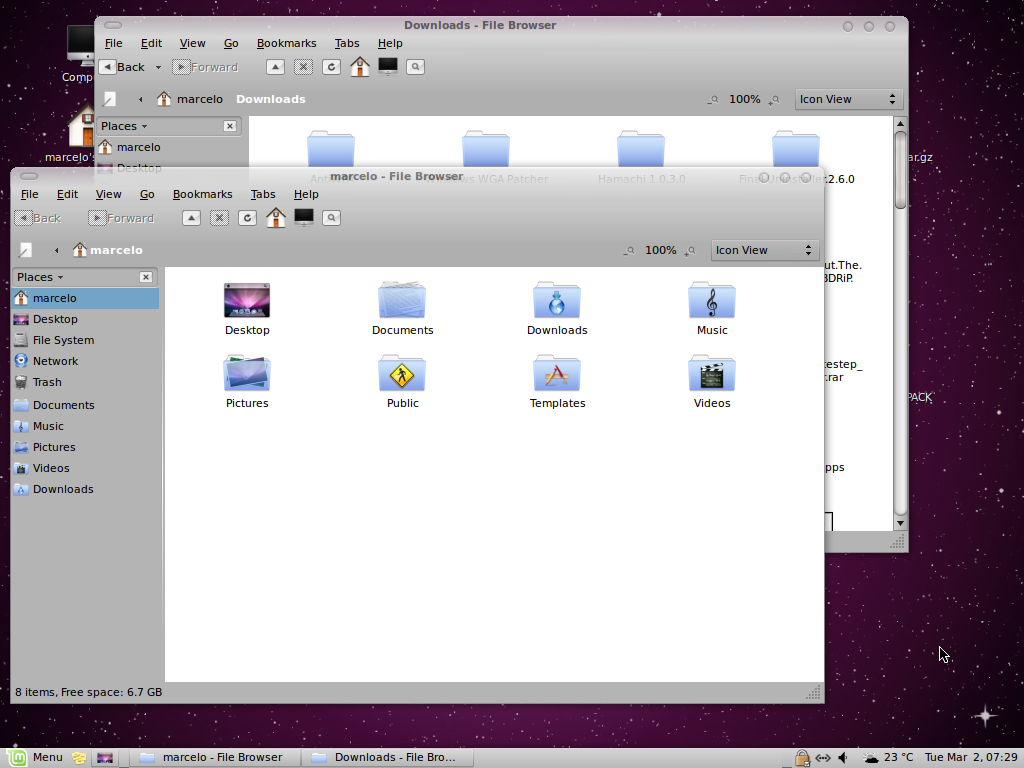
Task: Select Desktop in the marcelo window sidebar
Action: 86,319
